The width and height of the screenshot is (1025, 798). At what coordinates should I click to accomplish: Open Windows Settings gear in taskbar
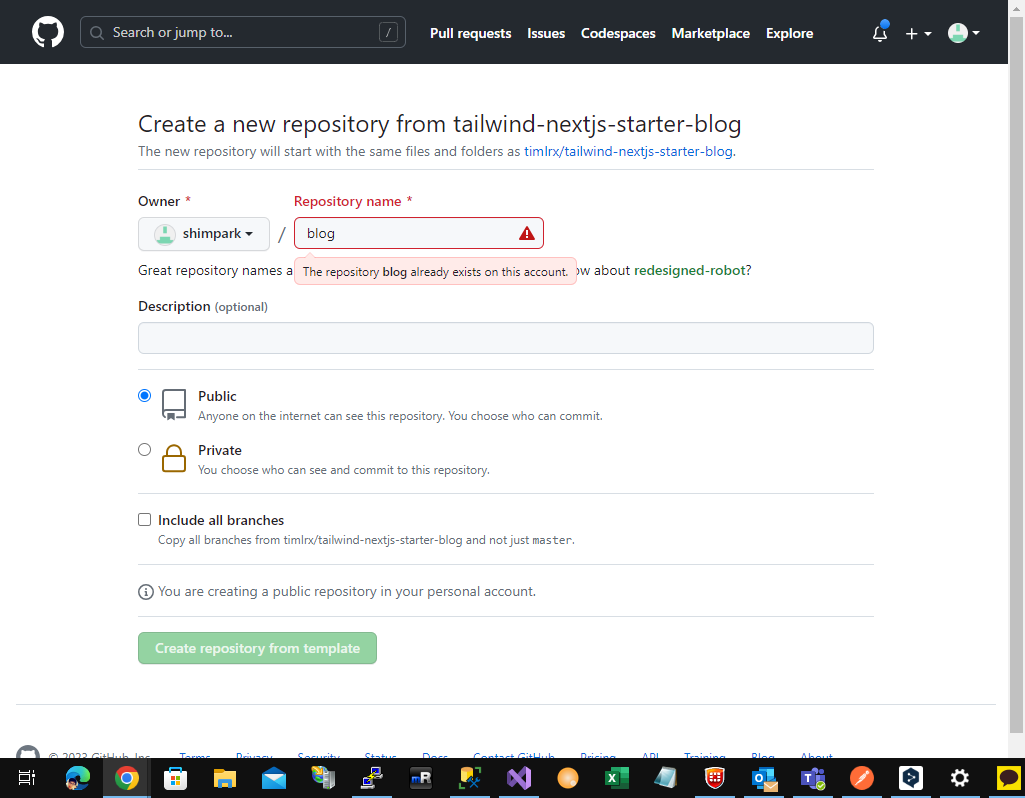coord(959,778)
